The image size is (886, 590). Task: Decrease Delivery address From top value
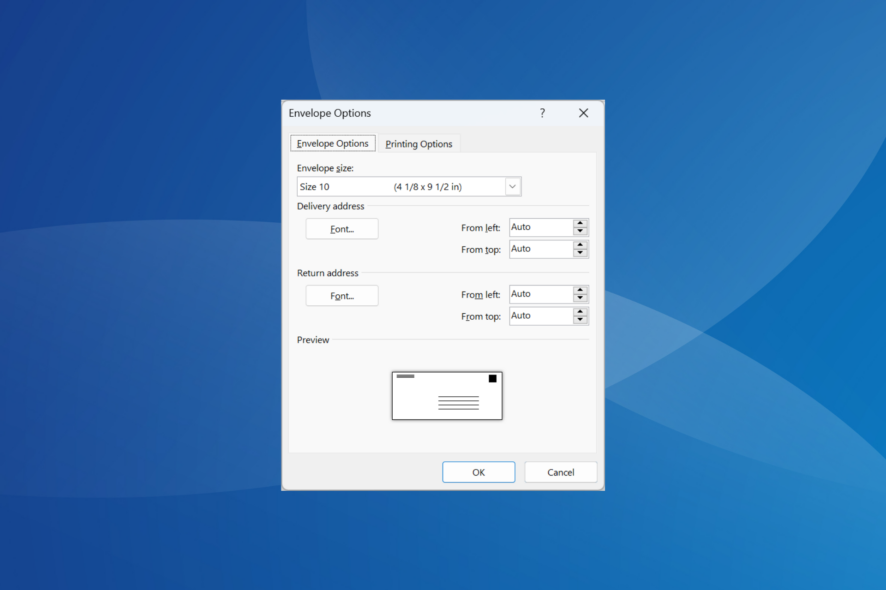[580, 253]
